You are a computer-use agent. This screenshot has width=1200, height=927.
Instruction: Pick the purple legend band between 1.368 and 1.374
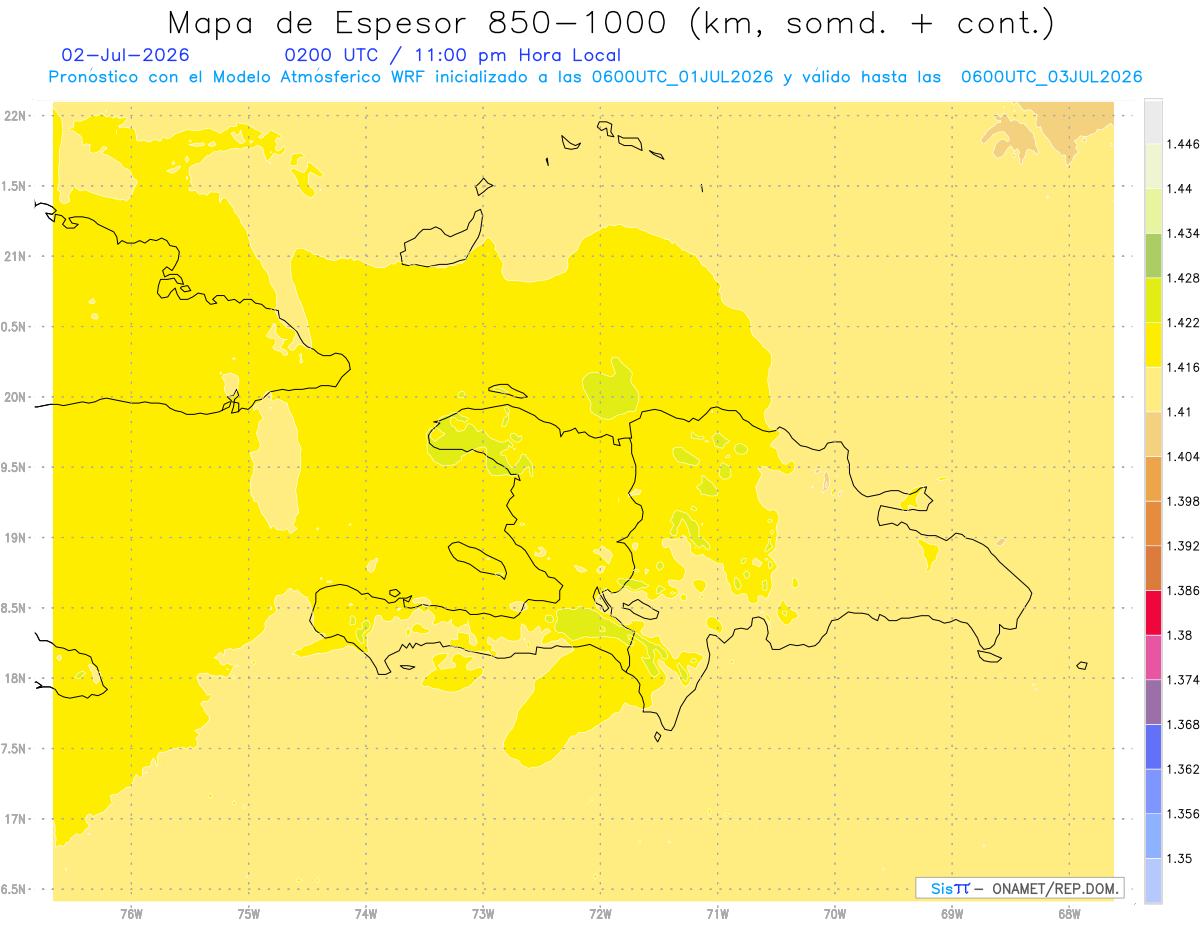tap(1153, 702)
